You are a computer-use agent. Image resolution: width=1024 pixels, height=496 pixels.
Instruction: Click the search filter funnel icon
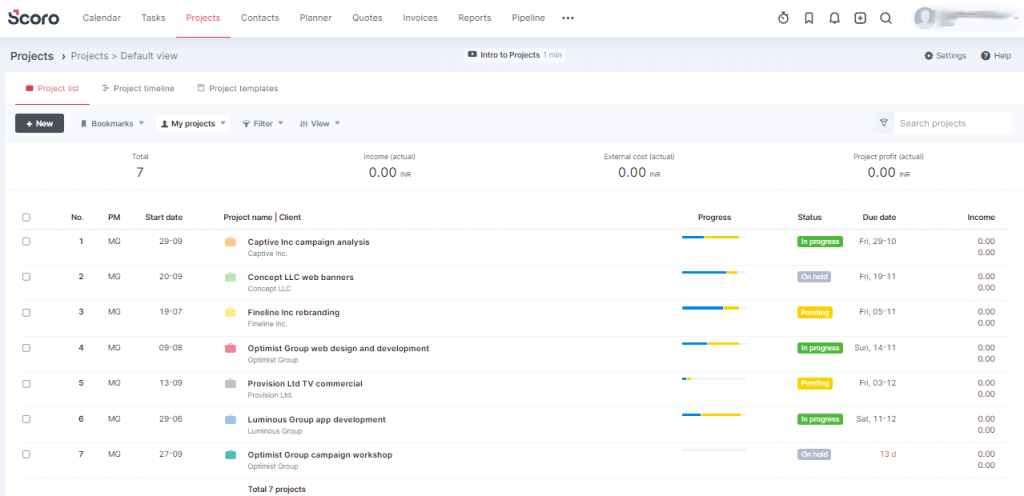coord(883,123)
